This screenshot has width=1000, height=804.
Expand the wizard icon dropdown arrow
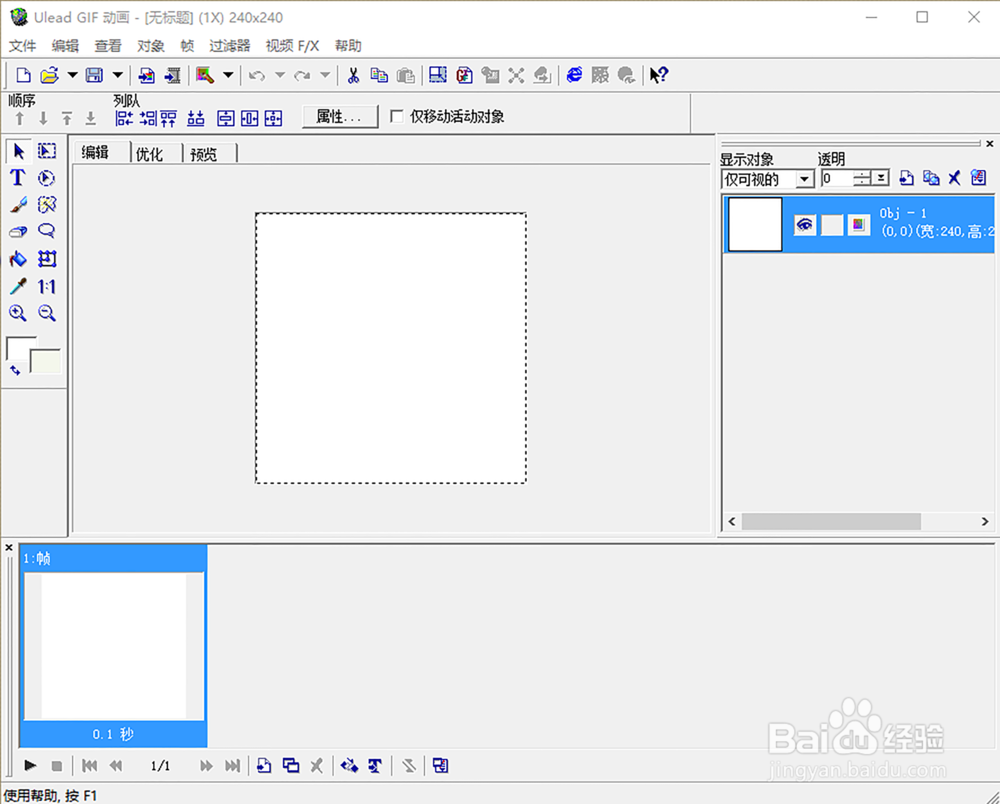click(x=228, y=75)
